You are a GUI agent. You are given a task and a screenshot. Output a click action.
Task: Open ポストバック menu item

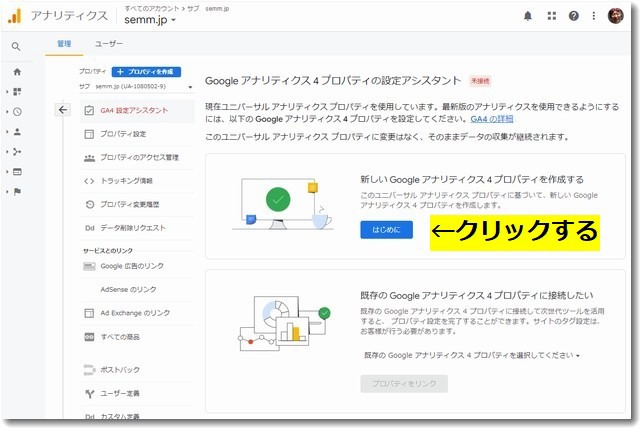point(137,370)
